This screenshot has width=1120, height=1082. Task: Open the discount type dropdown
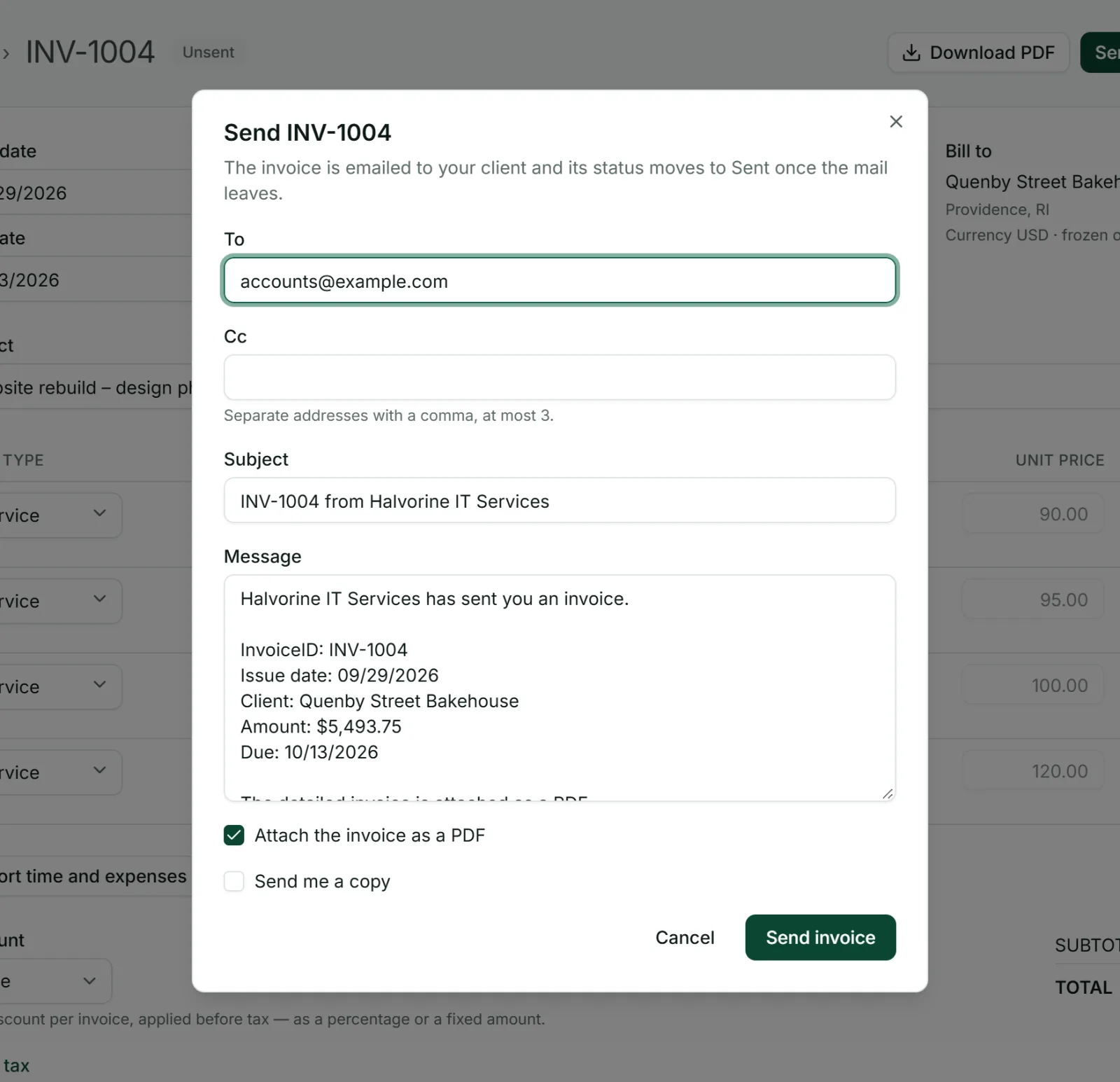click(55, 981)
